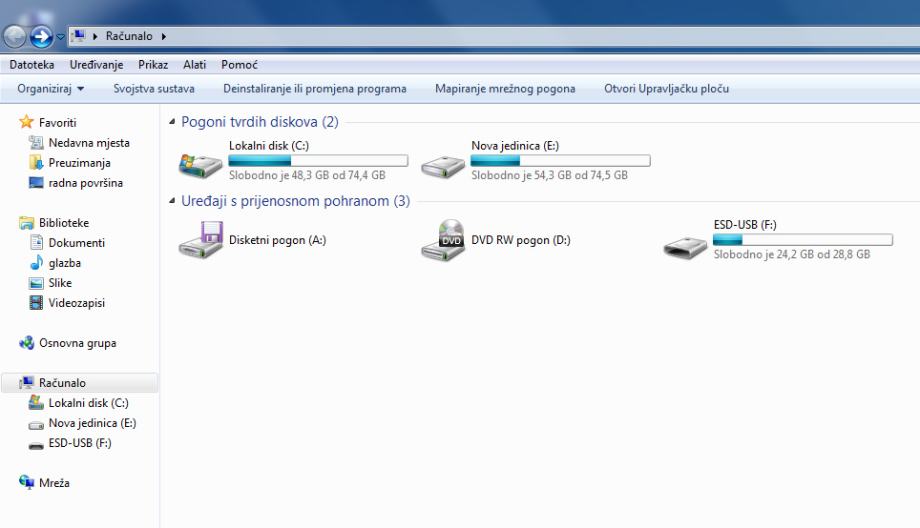This screenshot has width=920, height=528.
Task: Click Svojstva sustava toolbar button
Action: tap(154, 89)
